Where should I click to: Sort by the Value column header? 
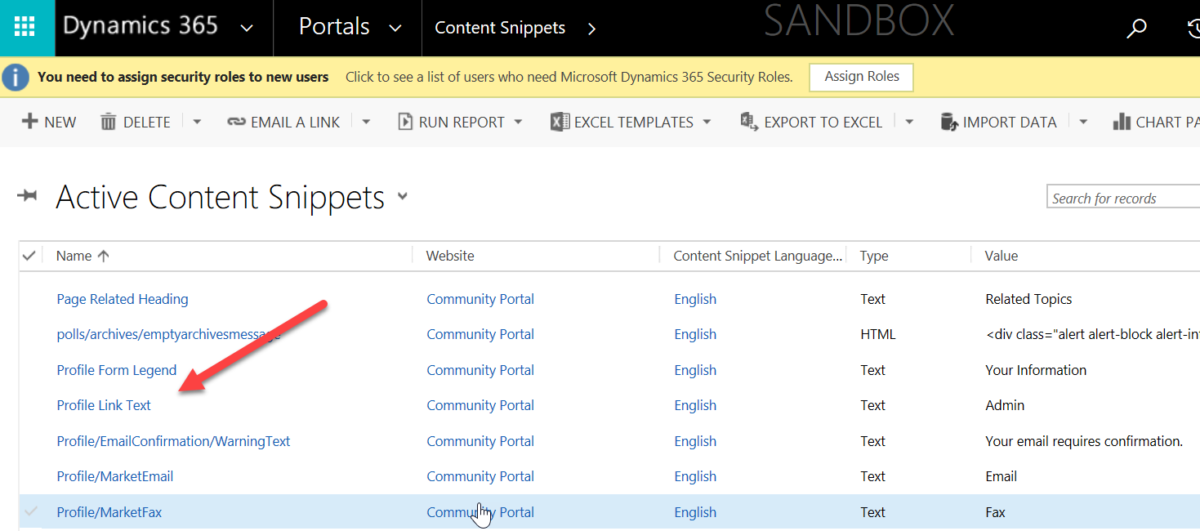pos(1001,256)
